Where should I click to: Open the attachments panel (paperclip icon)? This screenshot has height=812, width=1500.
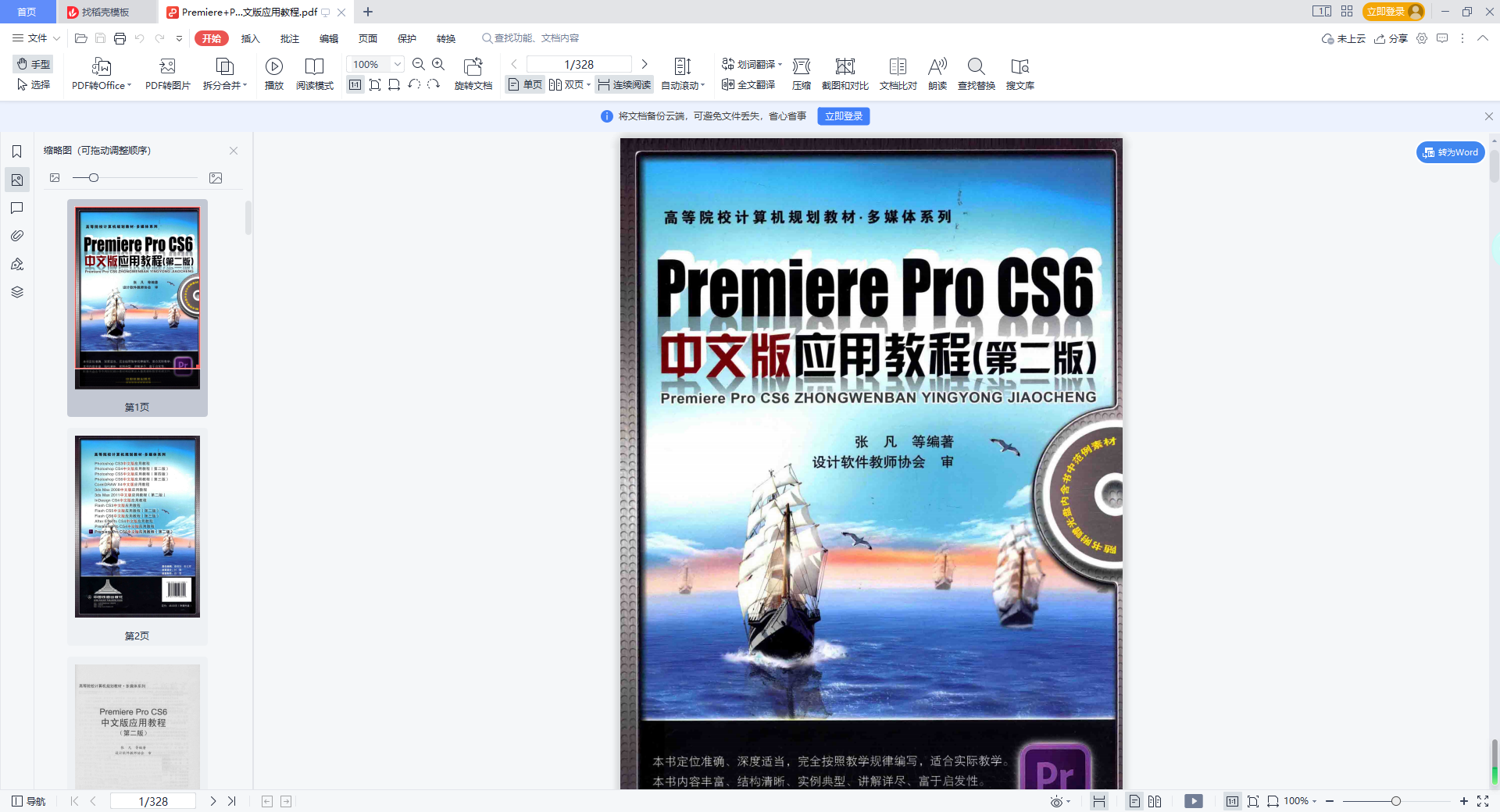[17, 236]
